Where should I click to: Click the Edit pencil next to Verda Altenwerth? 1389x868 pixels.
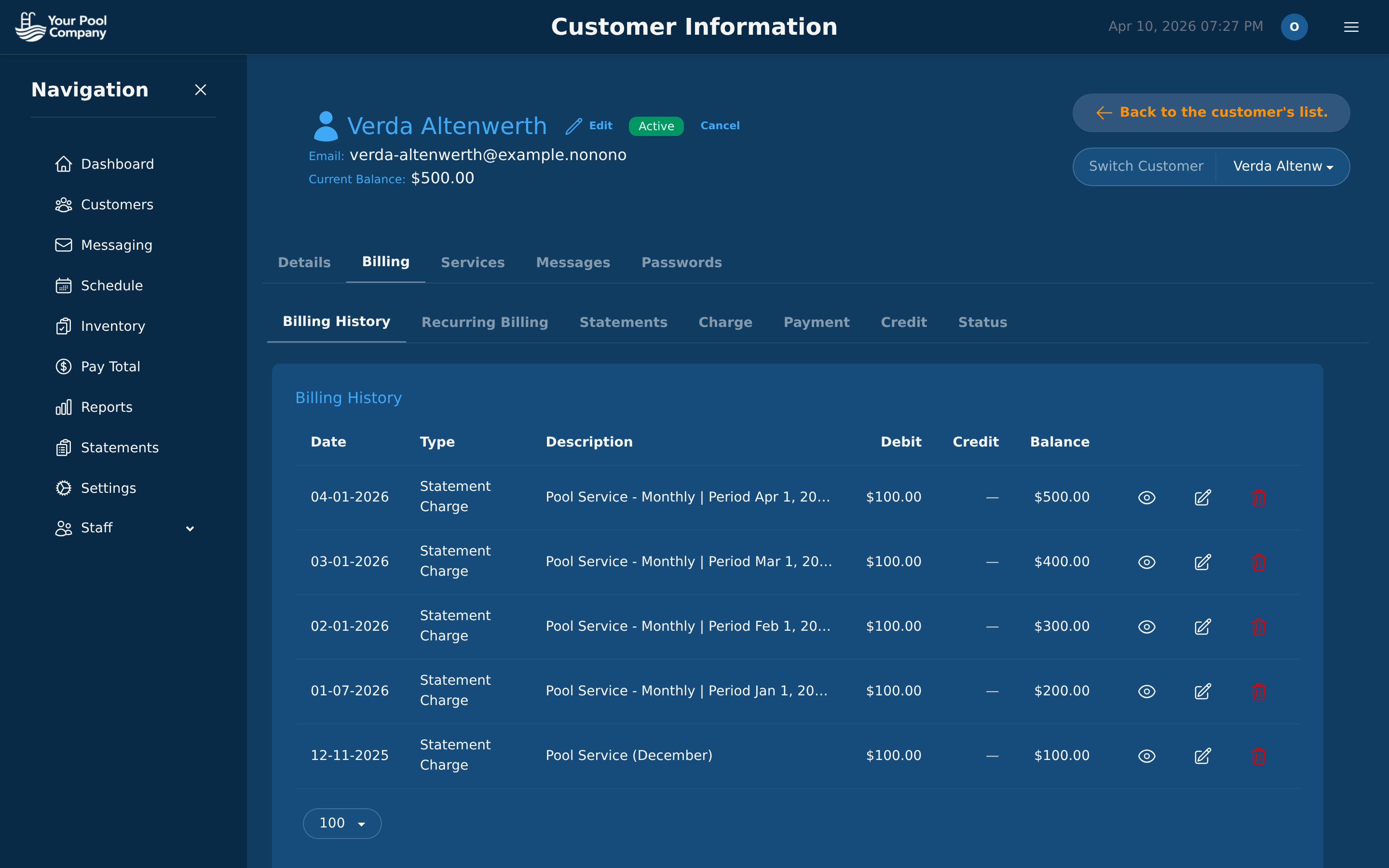pos(573,126)
